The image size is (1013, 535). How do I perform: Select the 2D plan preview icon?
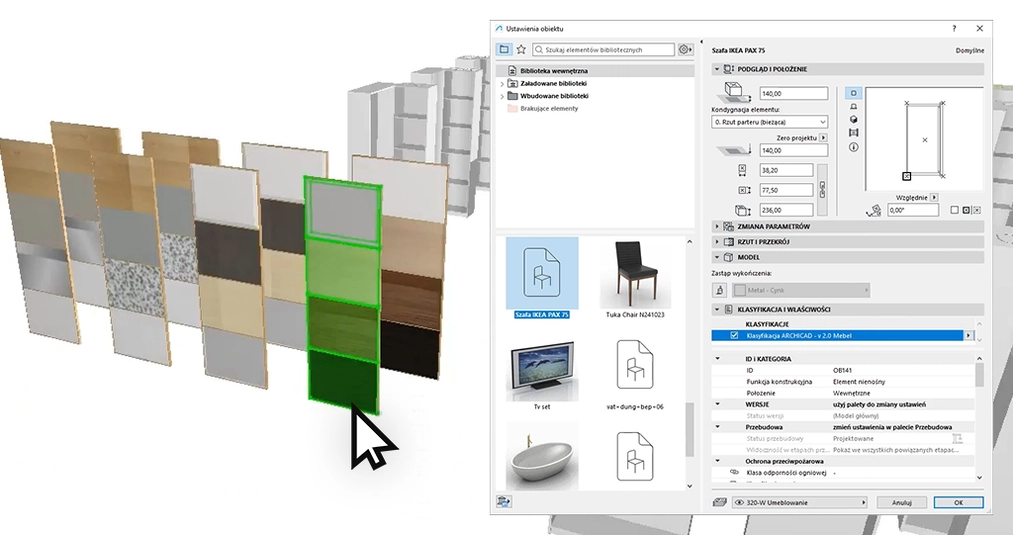click(853, 92)
